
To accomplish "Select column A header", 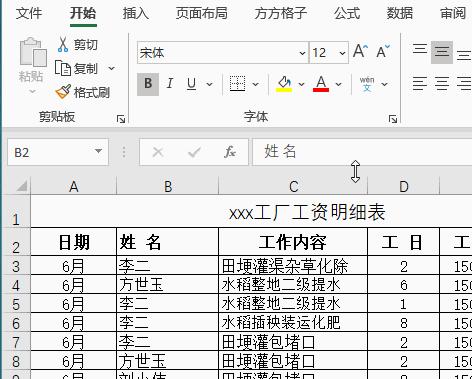I will tap(74, 186).
